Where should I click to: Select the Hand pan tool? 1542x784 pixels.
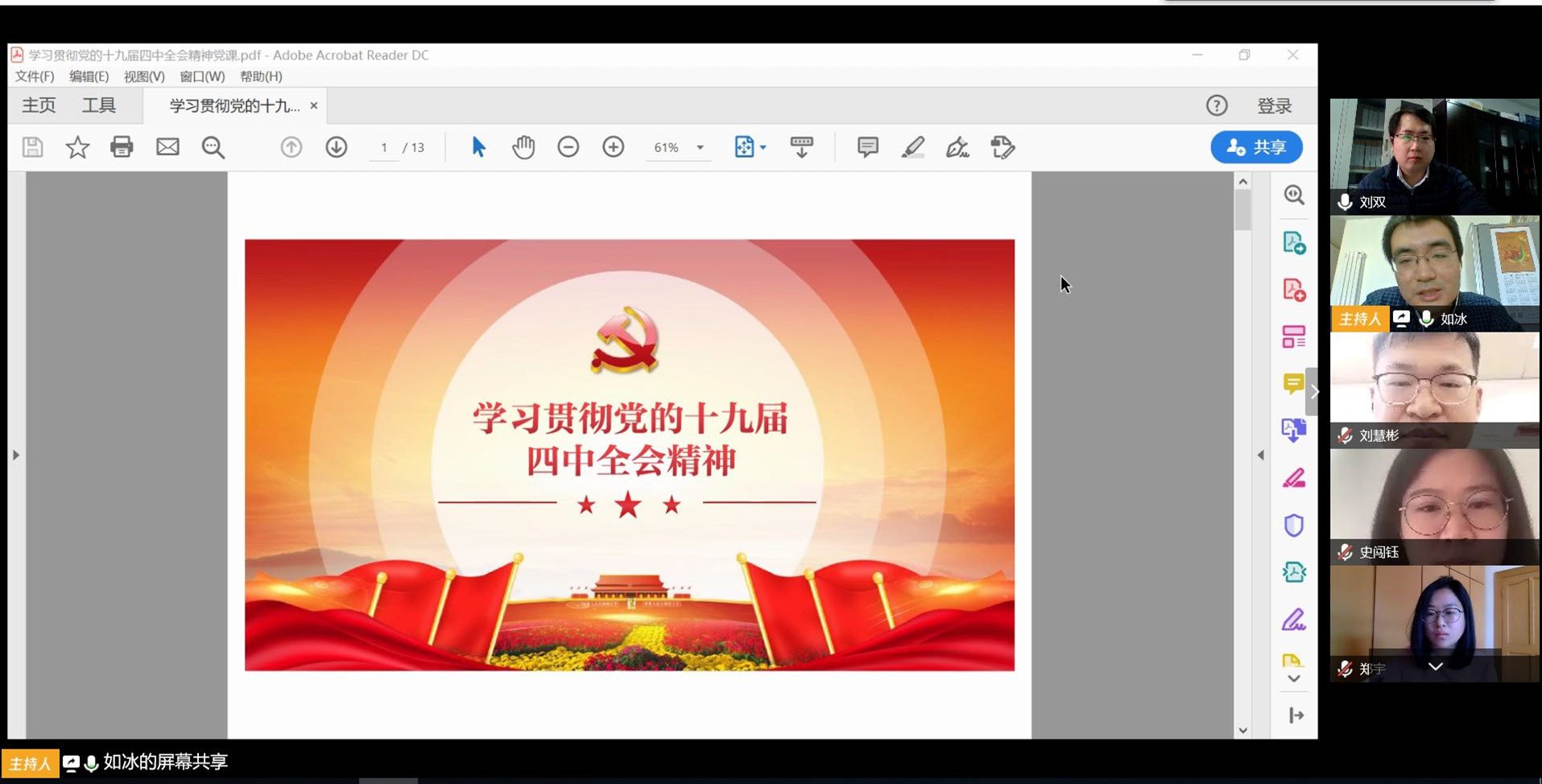pyautogui.click(x=523, y=147)
